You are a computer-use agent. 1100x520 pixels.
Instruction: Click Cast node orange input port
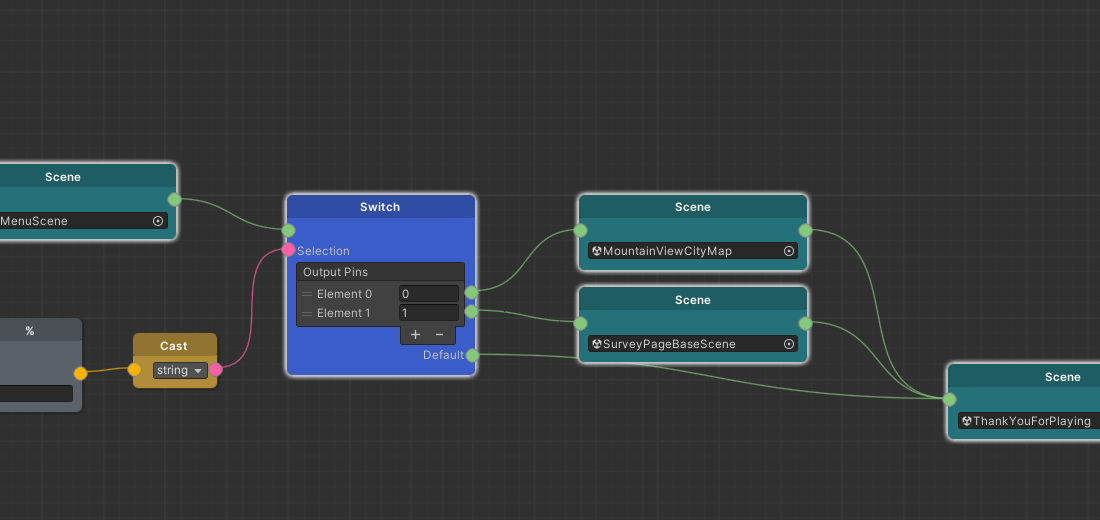click(x=134, y=370)
